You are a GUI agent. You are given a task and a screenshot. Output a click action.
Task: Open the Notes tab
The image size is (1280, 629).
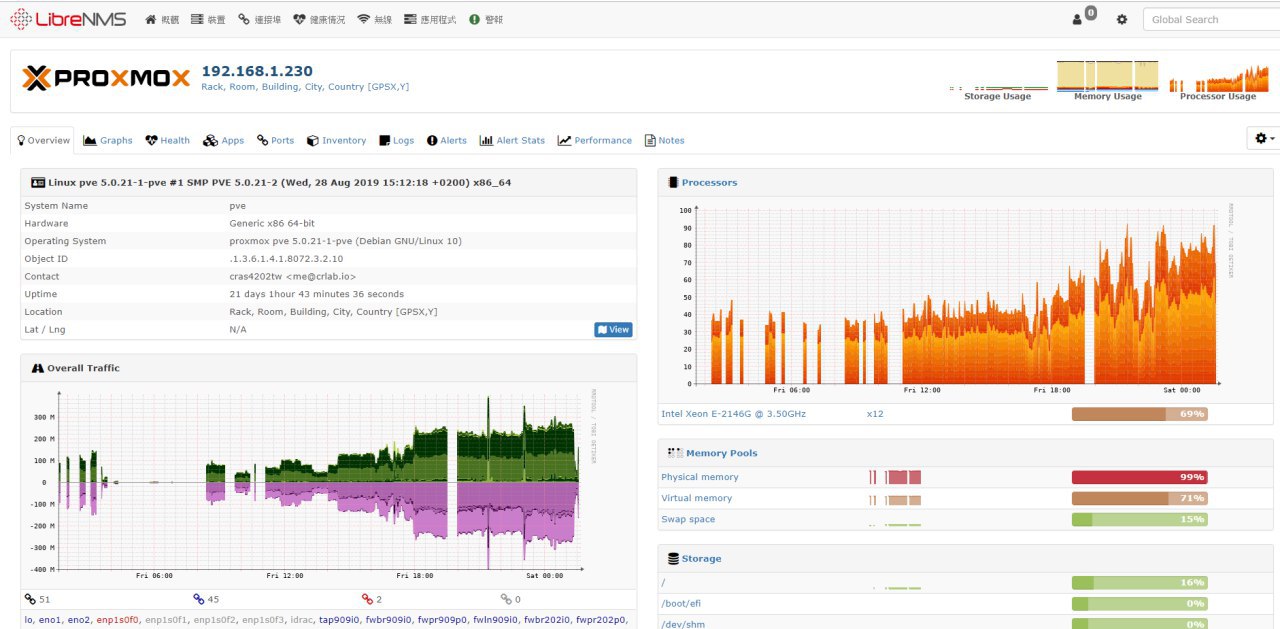[665, 141]
